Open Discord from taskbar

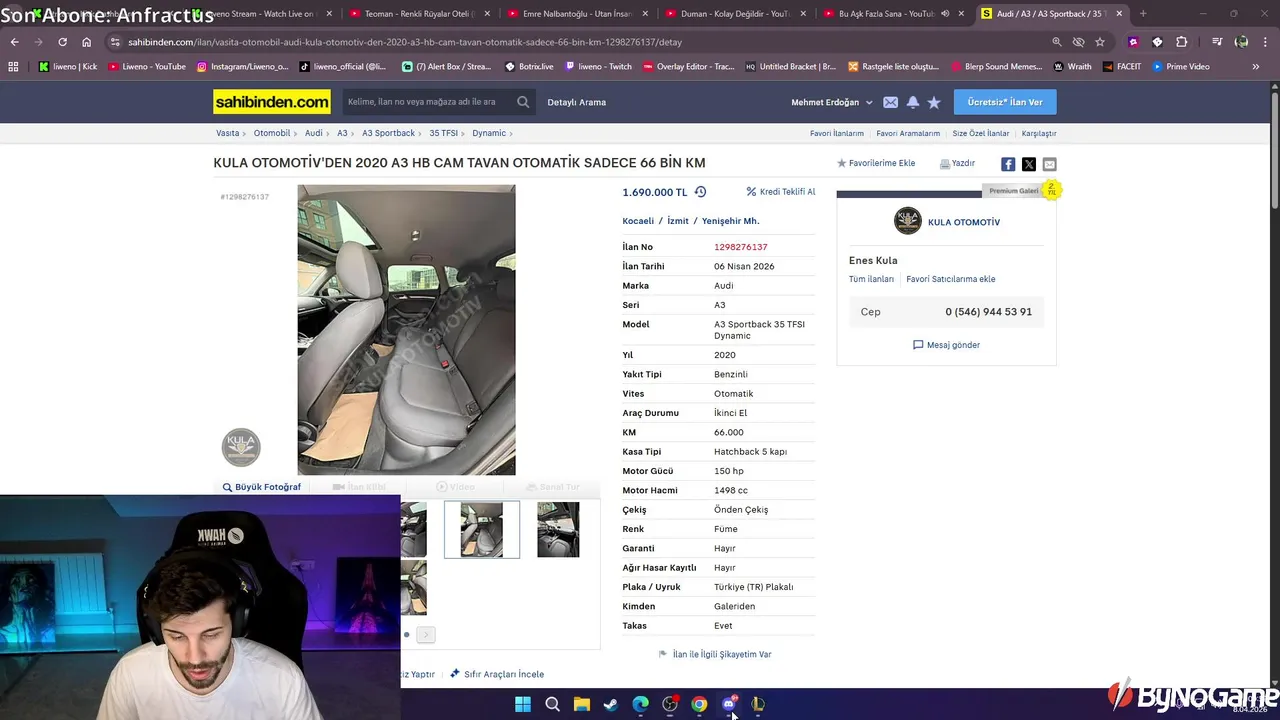pyautogui.click(x=728, y=704)
